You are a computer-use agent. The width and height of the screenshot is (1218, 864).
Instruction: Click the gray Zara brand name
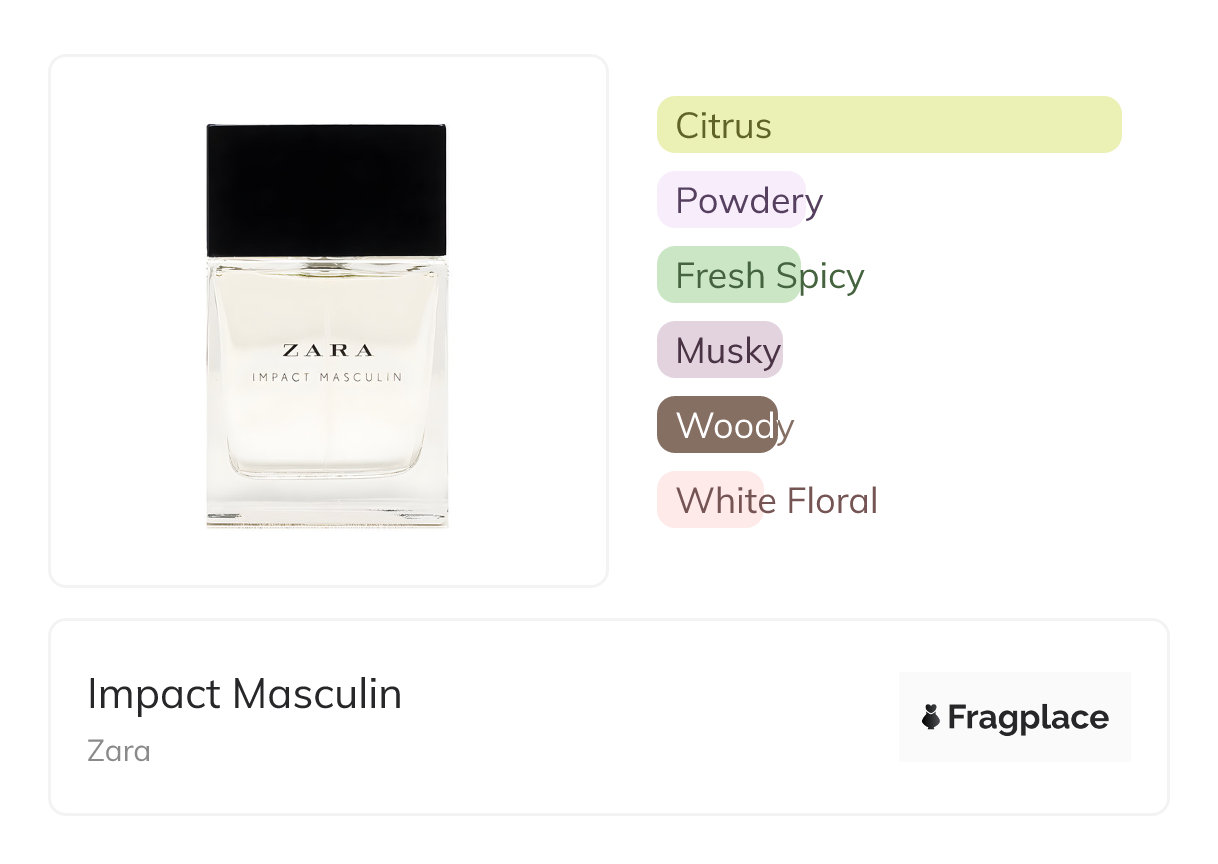pyautogui.click(x=119, y=750)
